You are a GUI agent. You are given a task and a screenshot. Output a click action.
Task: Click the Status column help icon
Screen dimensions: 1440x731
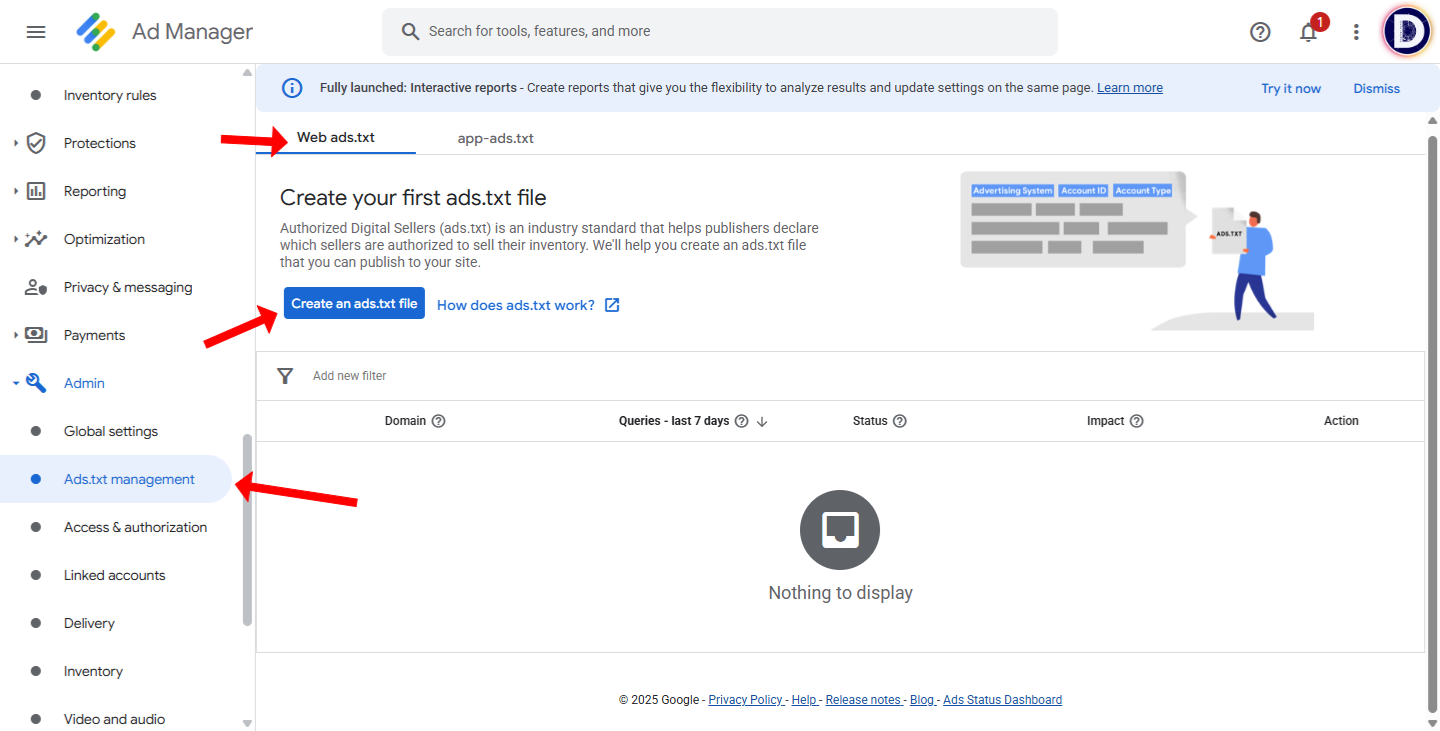[900, 421]
